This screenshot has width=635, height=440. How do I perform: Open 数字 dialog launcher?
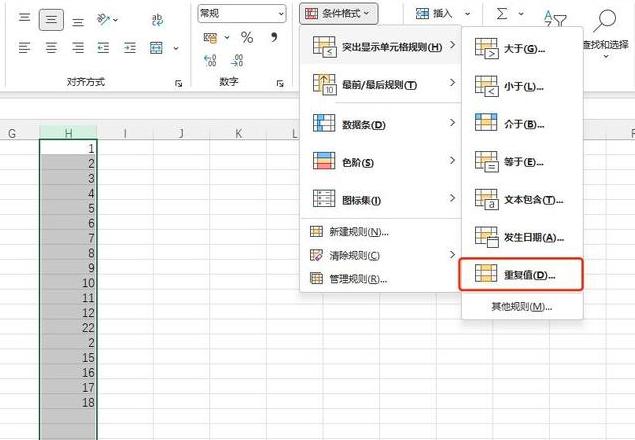[280, 83]
